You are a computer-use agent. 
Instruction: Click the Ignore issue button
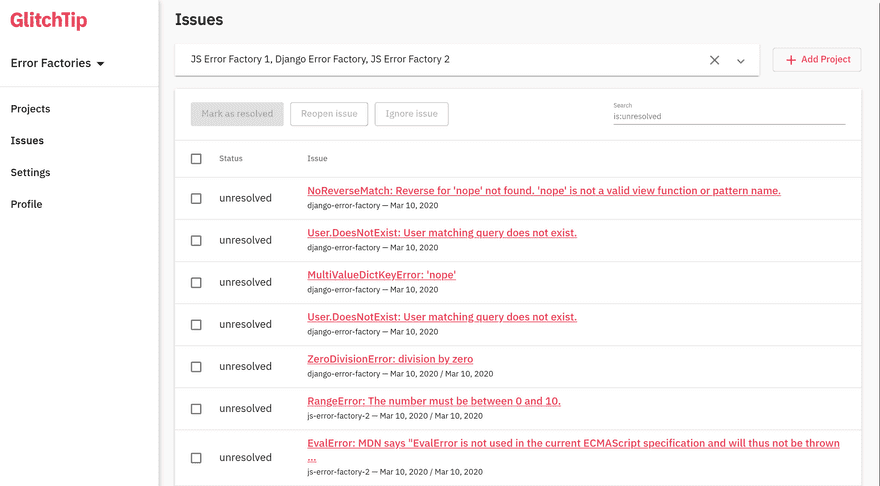(411, 114)
